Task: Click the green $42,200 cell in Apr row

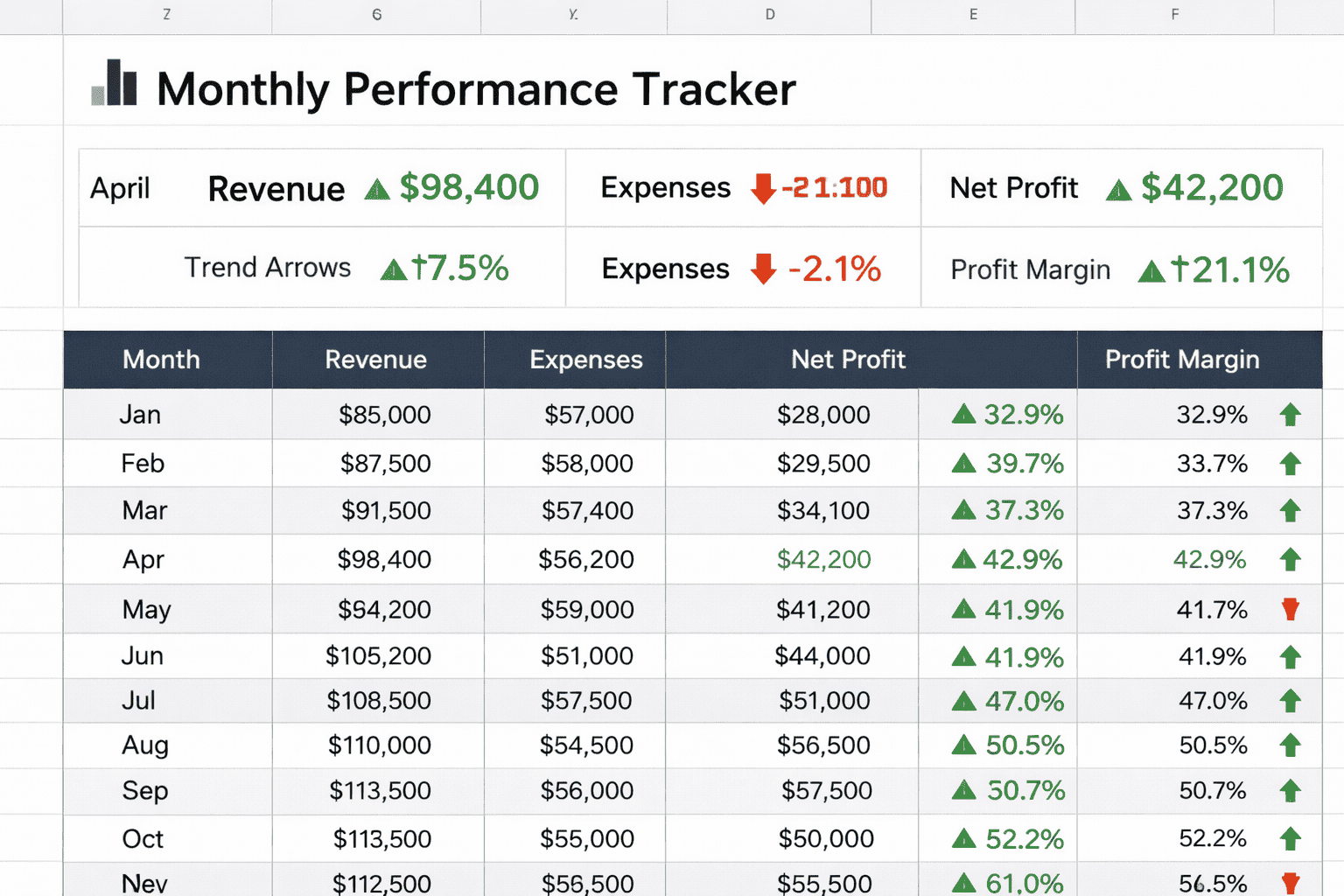Action: [823, 560]
